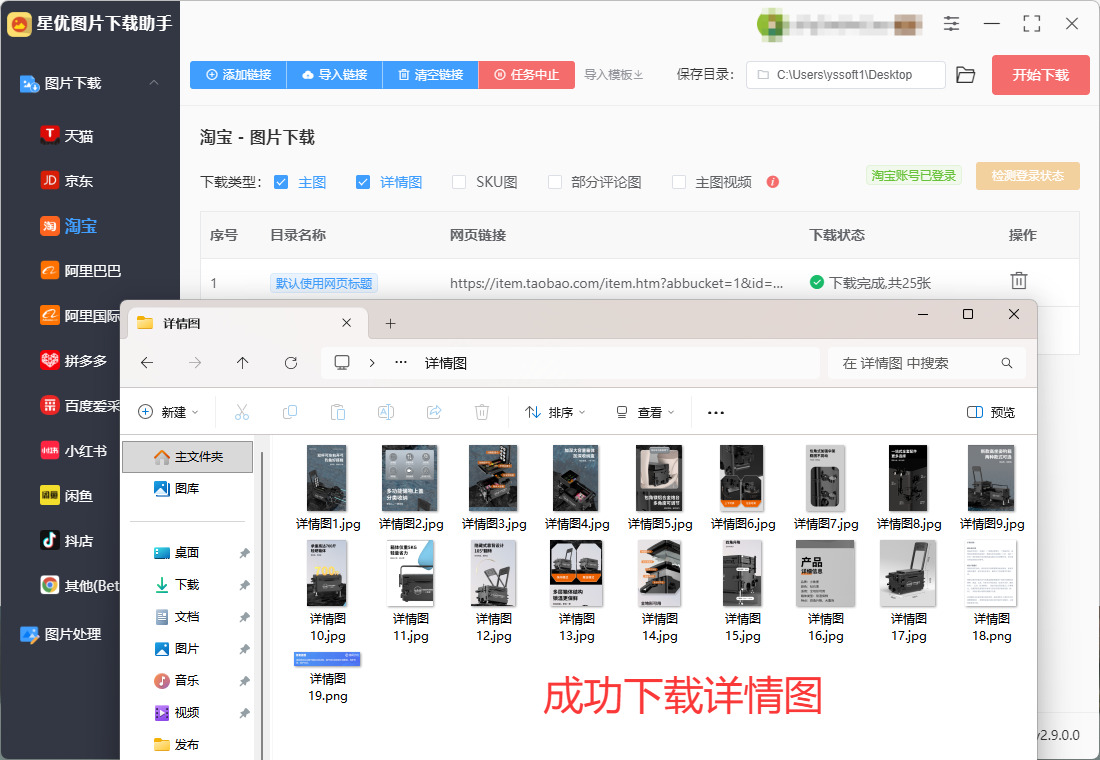Select 京东 in the sidebar
This screenshot has height=760, width=1100.
coord(67,180)
